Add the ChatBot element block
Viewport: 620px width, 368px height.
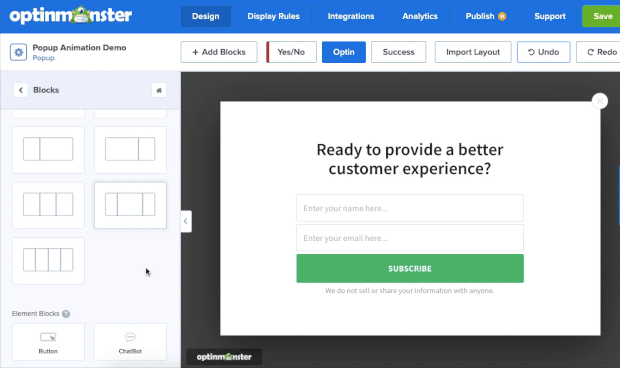pos(130,342)
